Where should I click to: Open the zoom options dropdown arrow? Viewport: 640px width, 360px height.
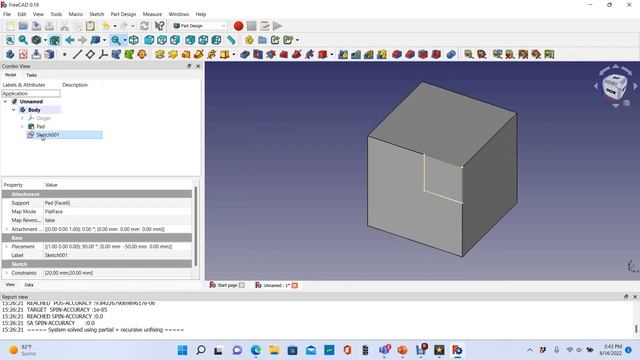point(124,40)
